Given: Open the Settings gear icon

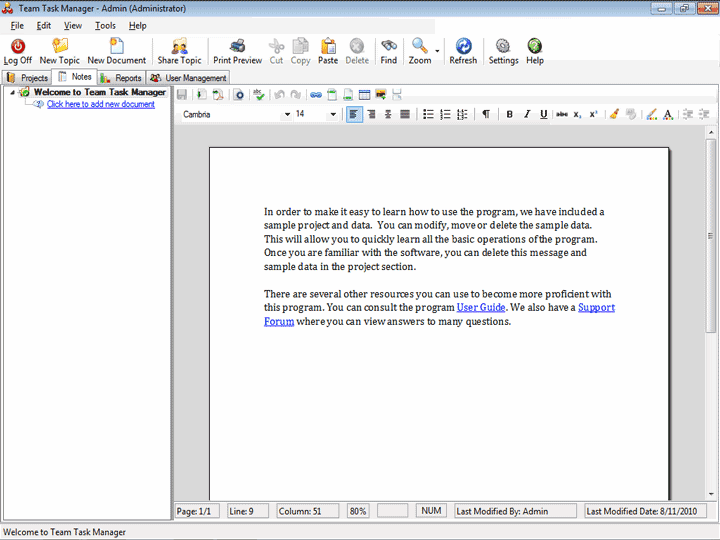Looking at the screenshot, I should (503, 51).
